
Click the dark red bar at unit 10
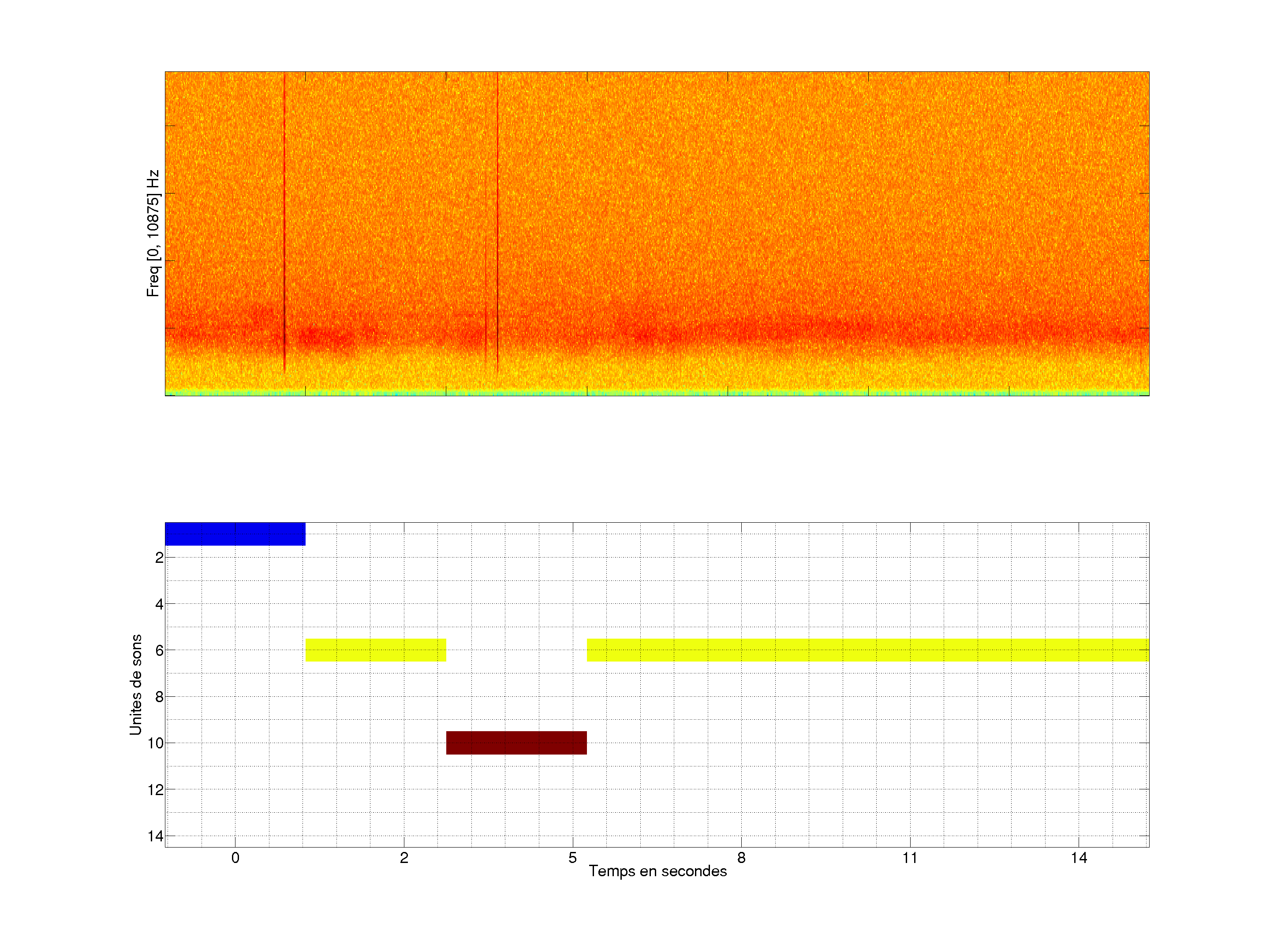click(x=516, y=743)
